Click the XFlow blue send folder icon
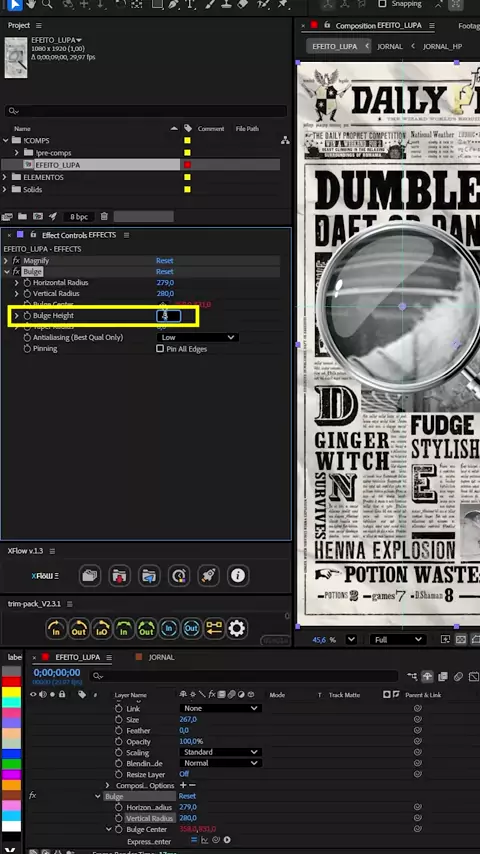Viewport: 480px width, 854px height. pyautogui.click(x=149, y=575)
